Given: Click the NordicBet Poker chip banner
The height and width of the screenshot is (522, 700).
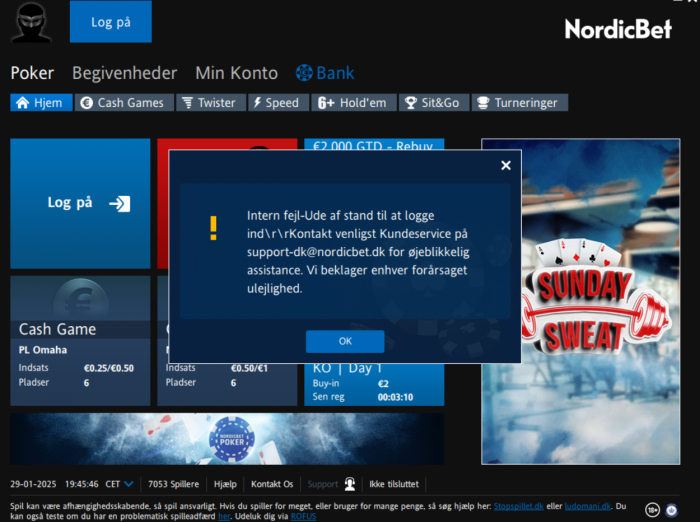Looking at the screenshot, I should coord(227,438).
